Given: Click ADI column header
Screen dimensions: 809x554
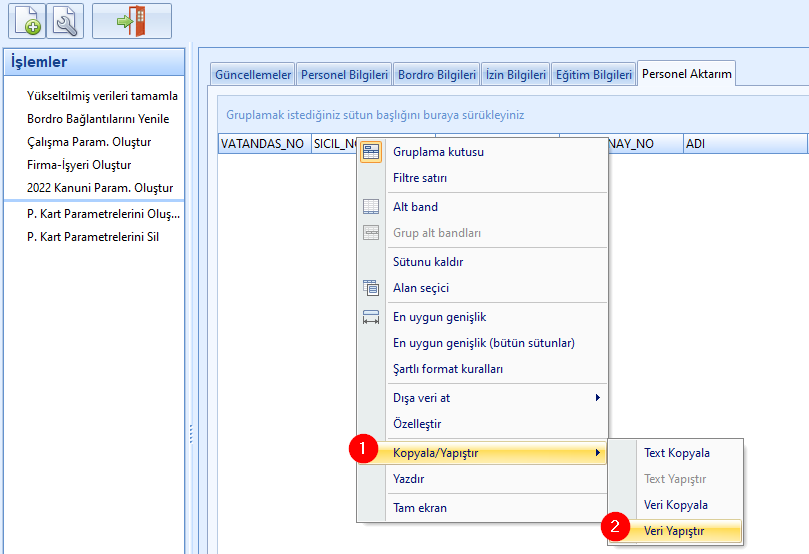Looking at the screenshot, I should pos(745,144).
